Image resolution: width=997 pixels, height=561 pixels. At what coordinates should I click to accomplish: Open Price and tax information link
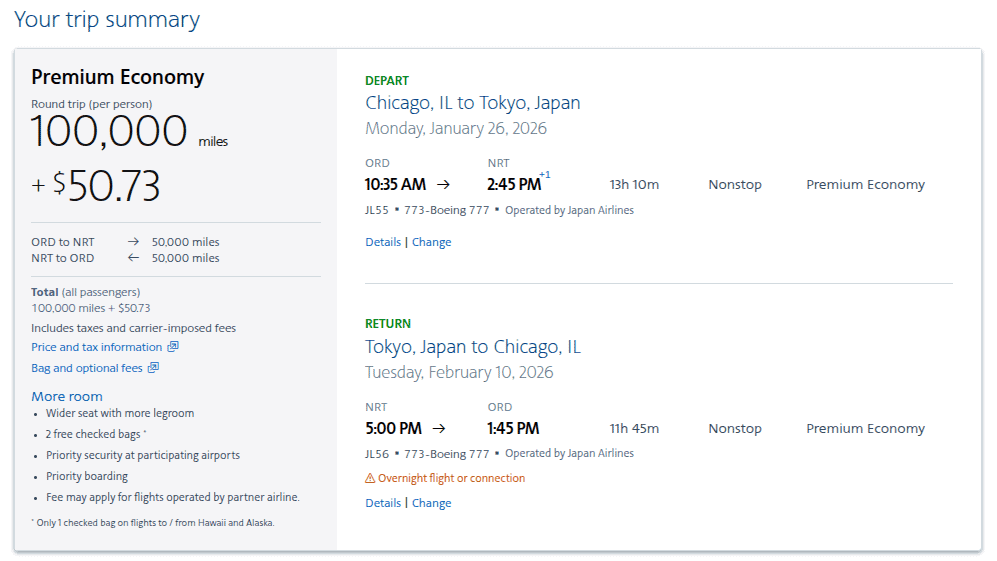tap(97, 347)
